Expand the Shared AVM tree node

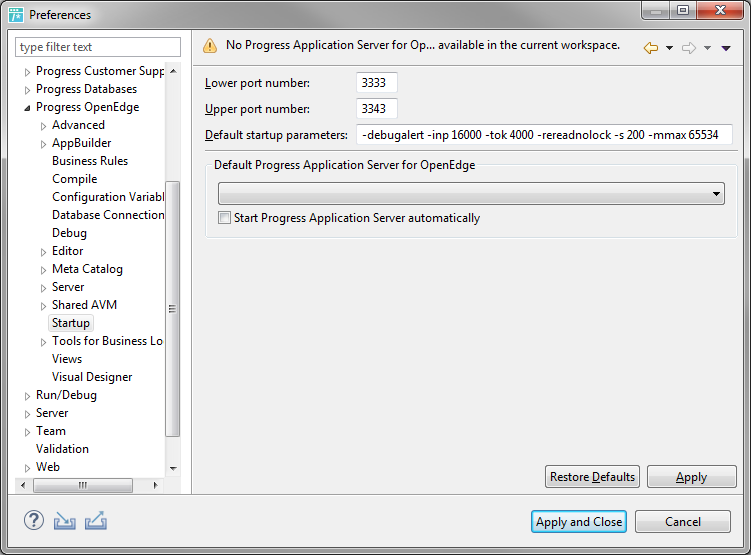[x=44, y=306]
